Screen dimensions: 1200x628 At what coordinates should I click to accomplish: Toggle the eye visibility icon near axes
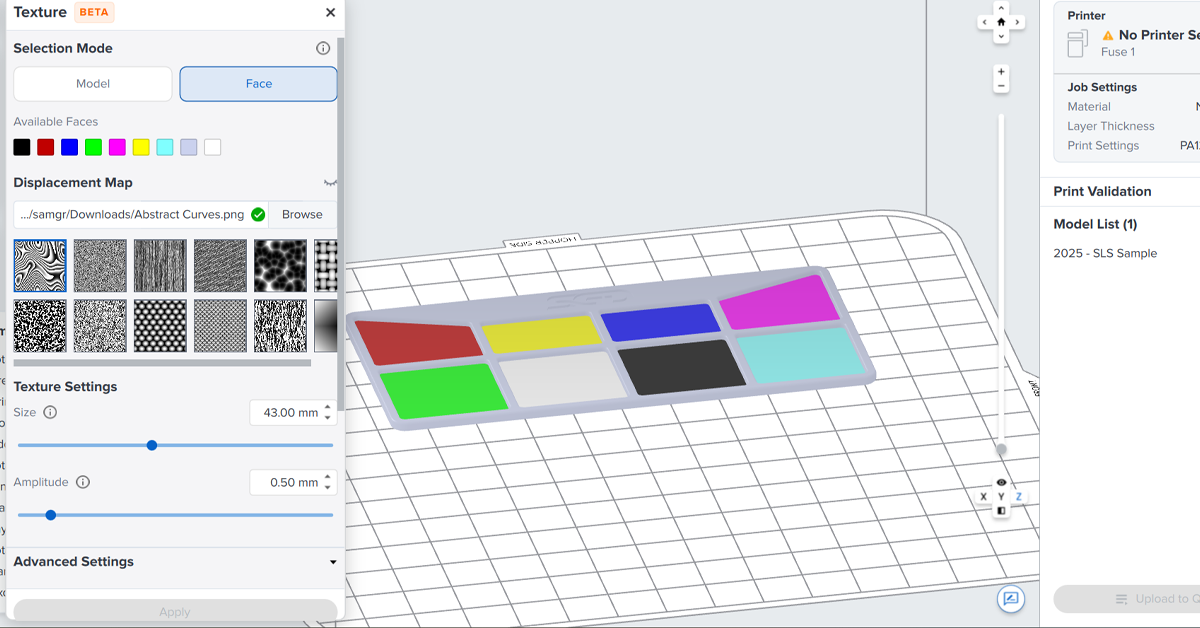[x=1001, y=482]
